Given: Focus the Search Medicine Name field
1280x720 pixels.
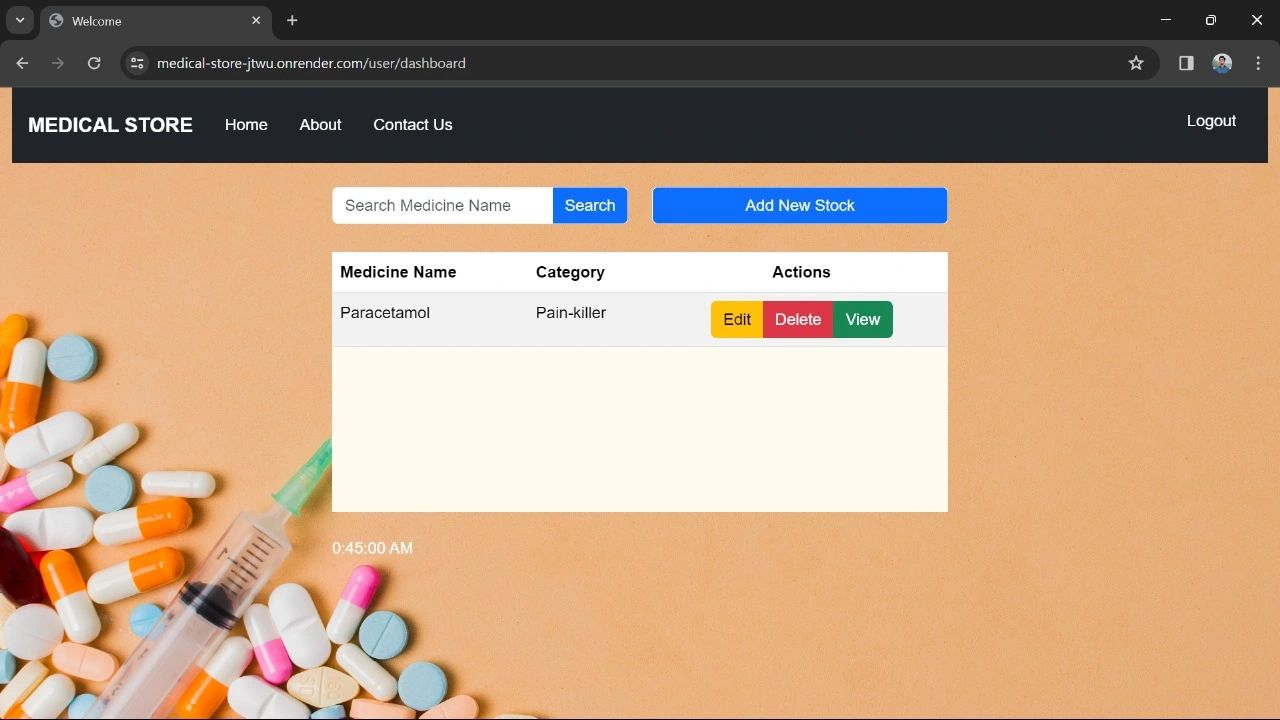Looking at the screenshot, I should click(x=442, y=206).
